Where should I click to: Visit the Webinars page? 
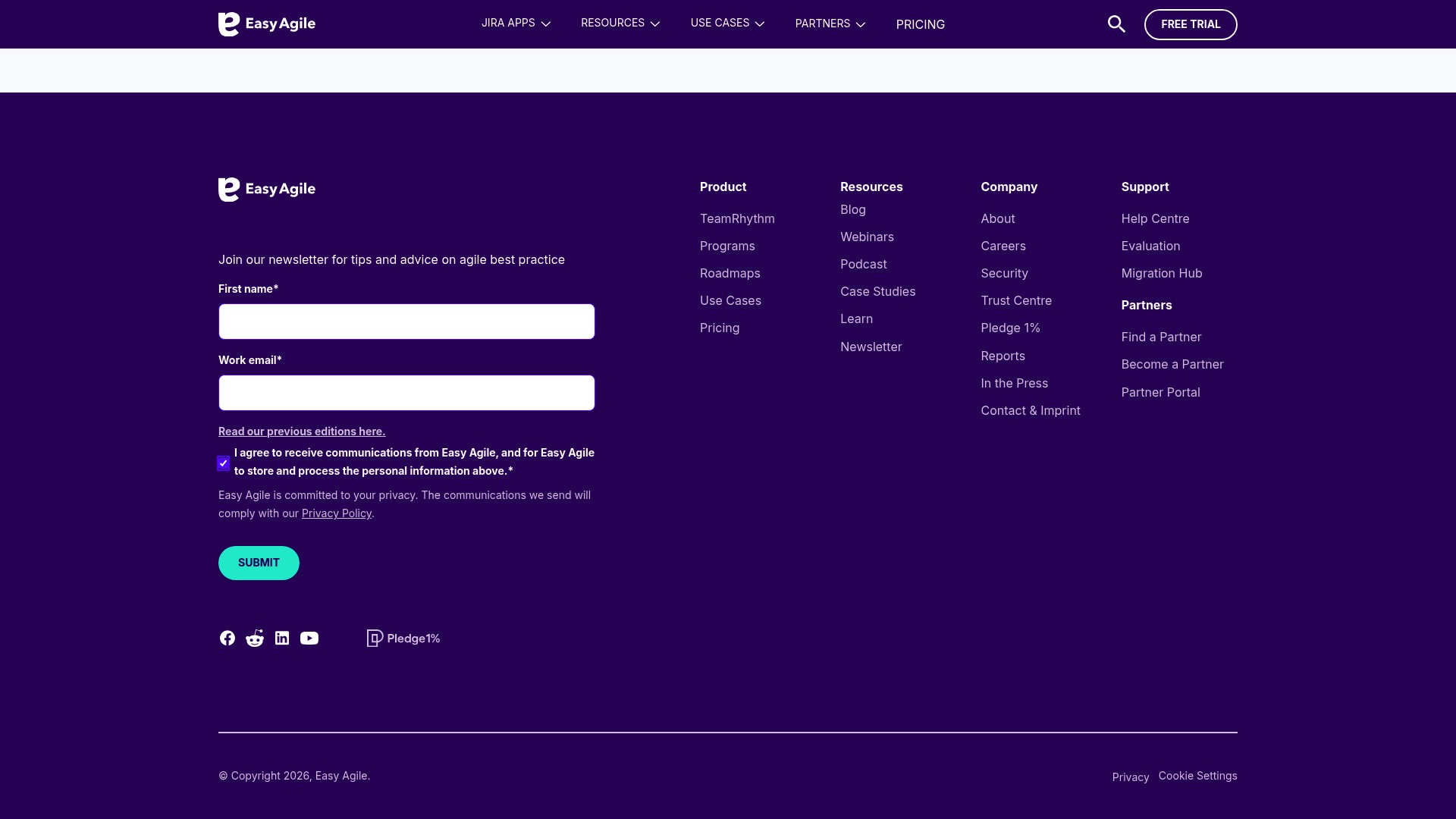pos(867,237)
